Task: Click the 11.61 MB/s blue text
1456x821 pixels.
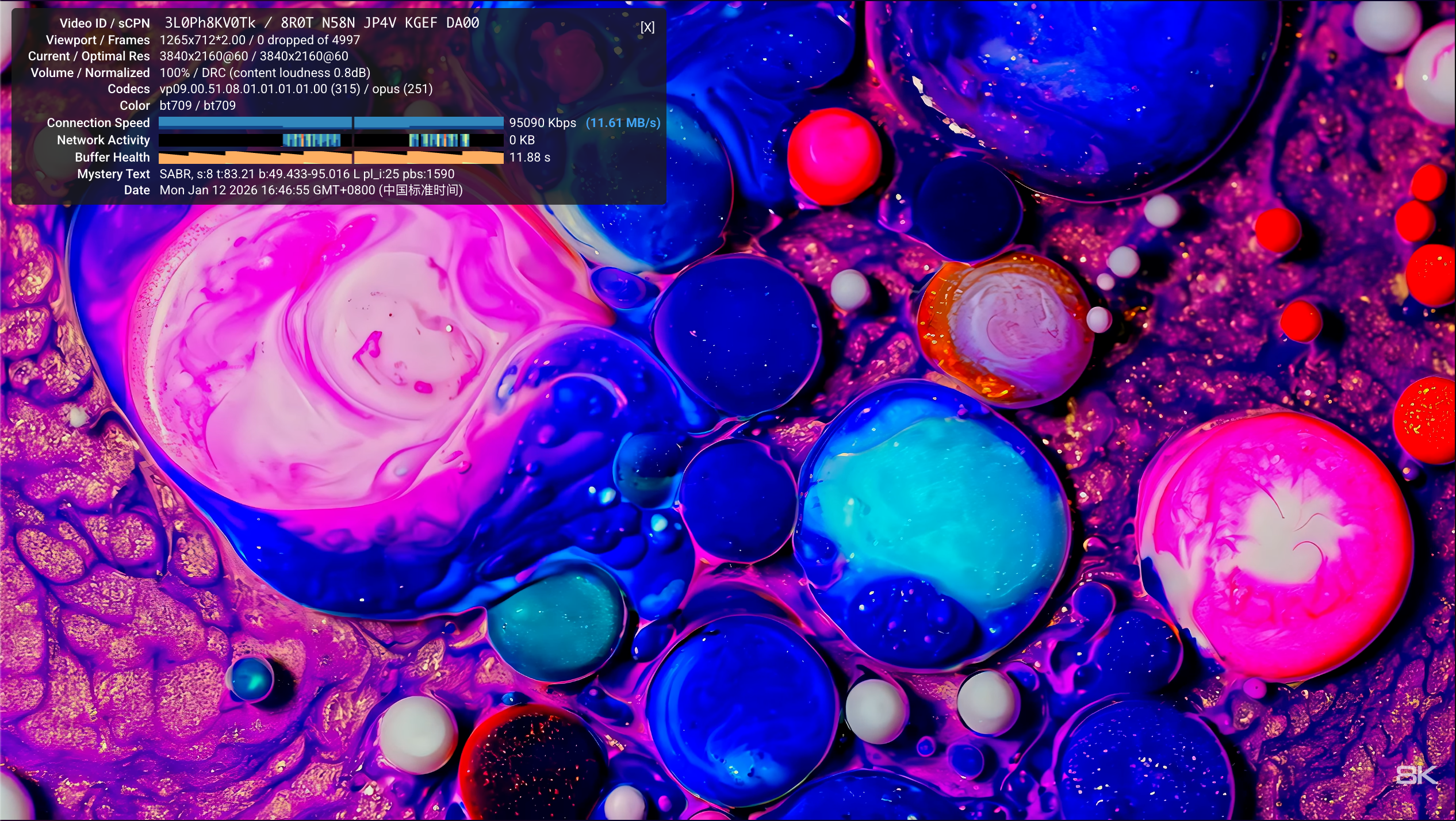Action: [x=623, y=122]
